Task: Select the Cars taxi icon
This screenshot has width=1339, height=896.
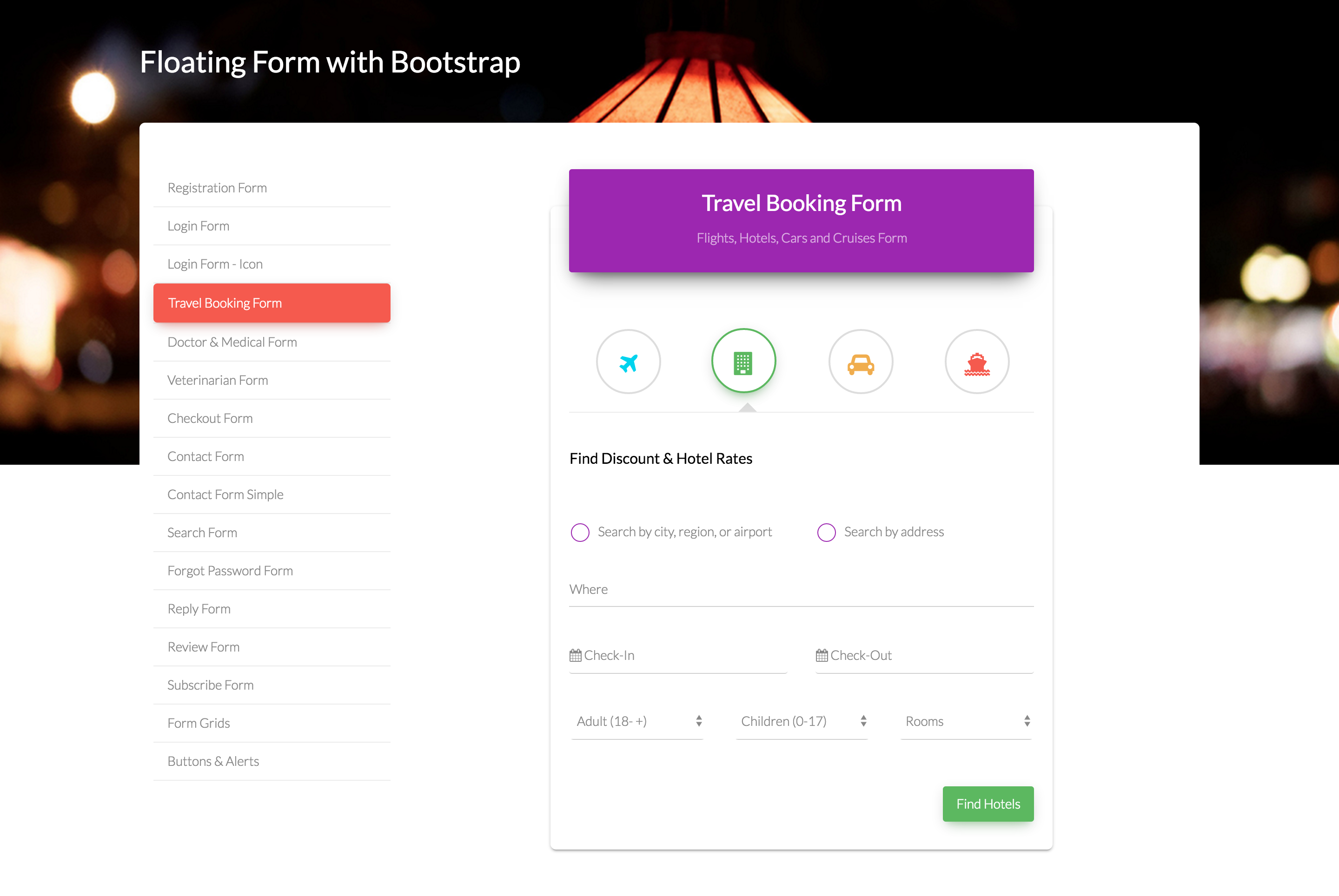Action: coord(861,362)
